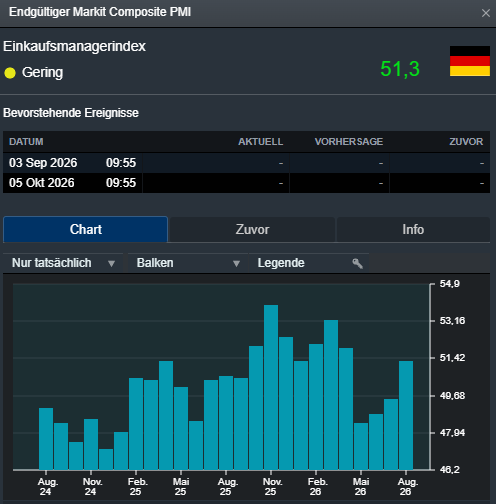Click the tallest bar at Nov. 25

271,387
